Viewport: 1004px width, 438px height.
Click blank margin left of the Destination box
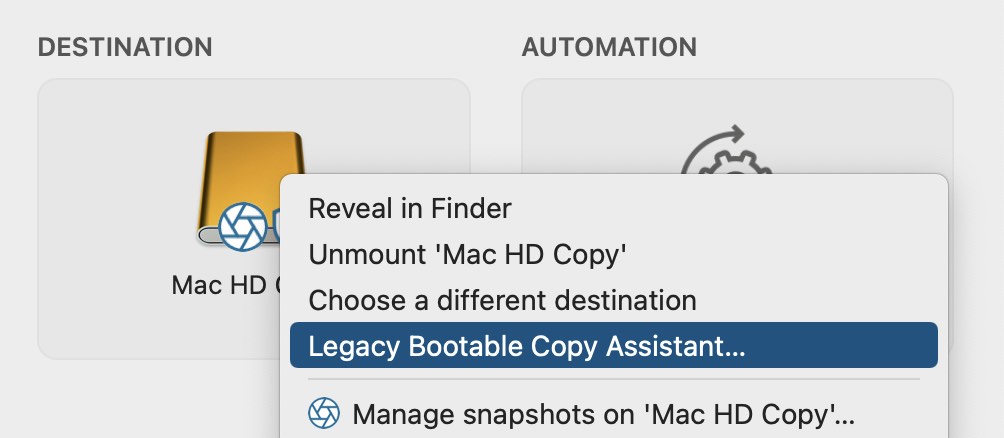pyautogui.click(x=18, y=220)
